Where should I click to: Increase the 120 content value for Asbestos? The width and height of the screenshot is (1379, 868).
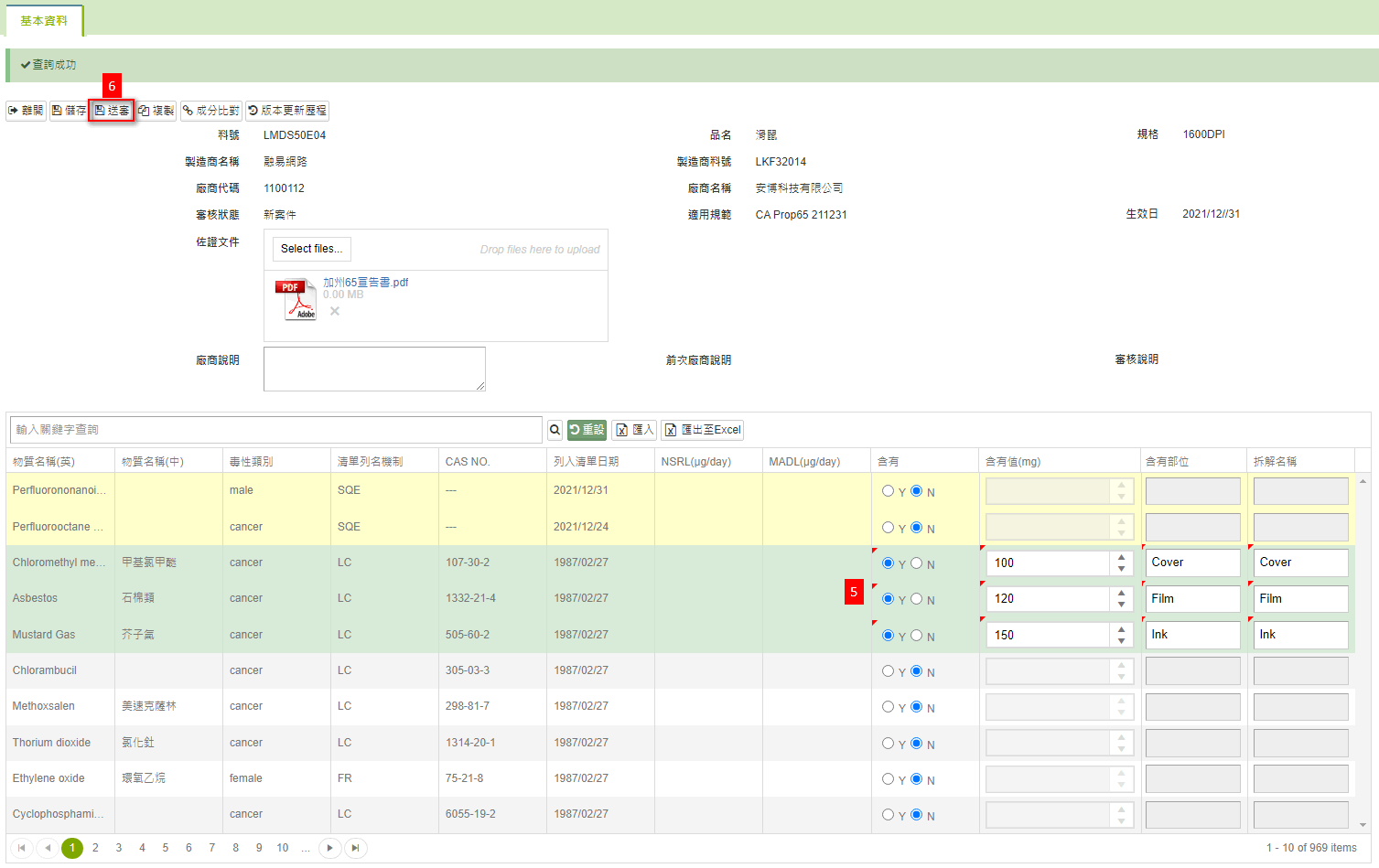click(x=1121, y=593)
